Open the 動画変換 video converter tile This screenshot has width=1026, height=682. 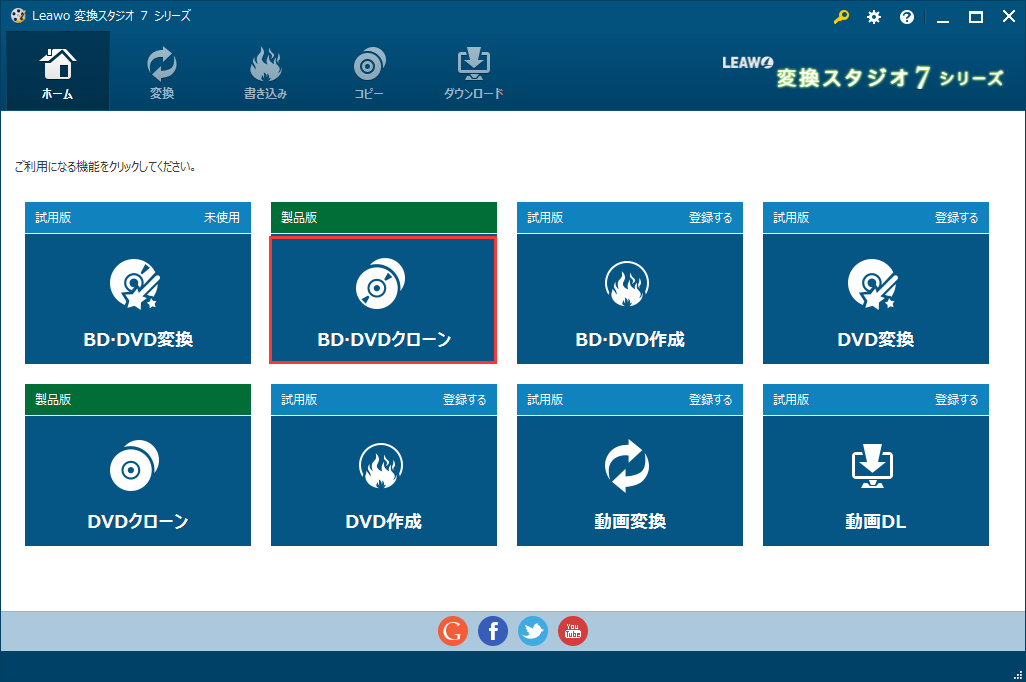(x=630, y=481)
